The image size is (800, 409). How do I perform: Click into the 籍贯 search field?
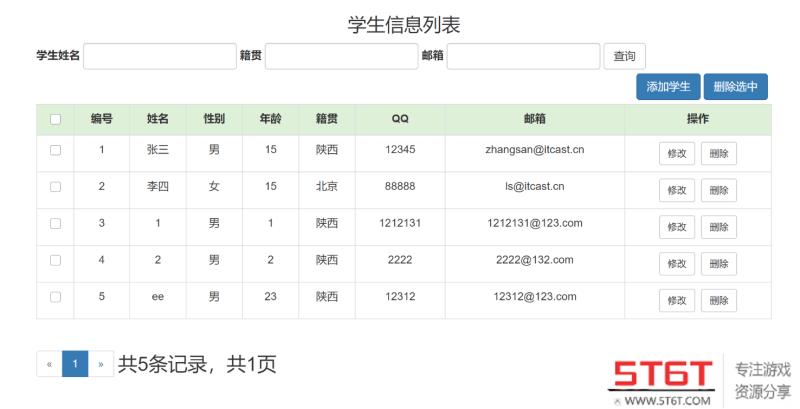click(341, 56)
